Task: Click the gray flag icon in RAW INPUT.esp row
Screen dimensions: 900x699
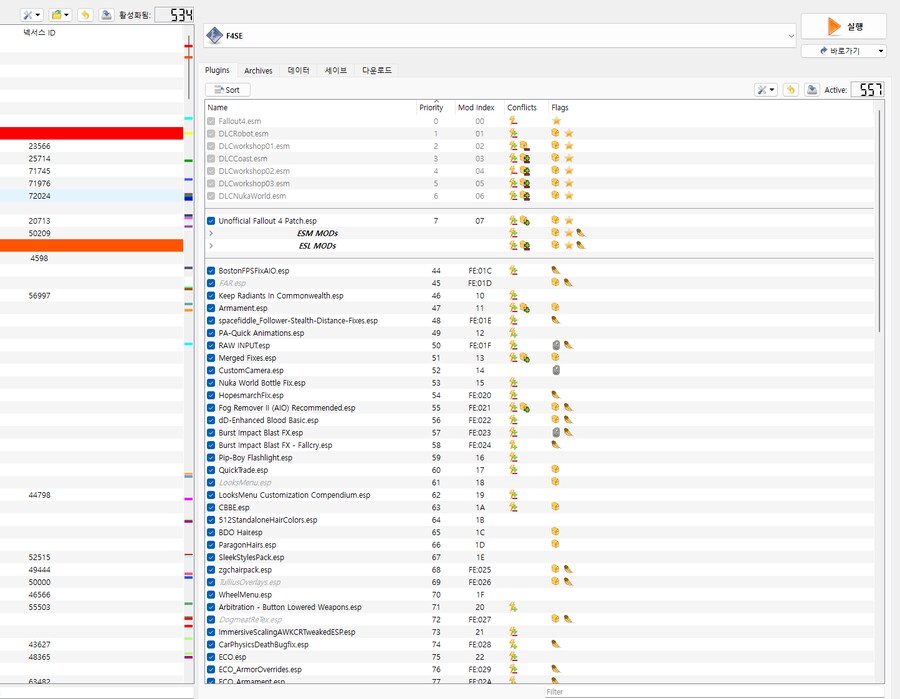Action: coord(556,345)
